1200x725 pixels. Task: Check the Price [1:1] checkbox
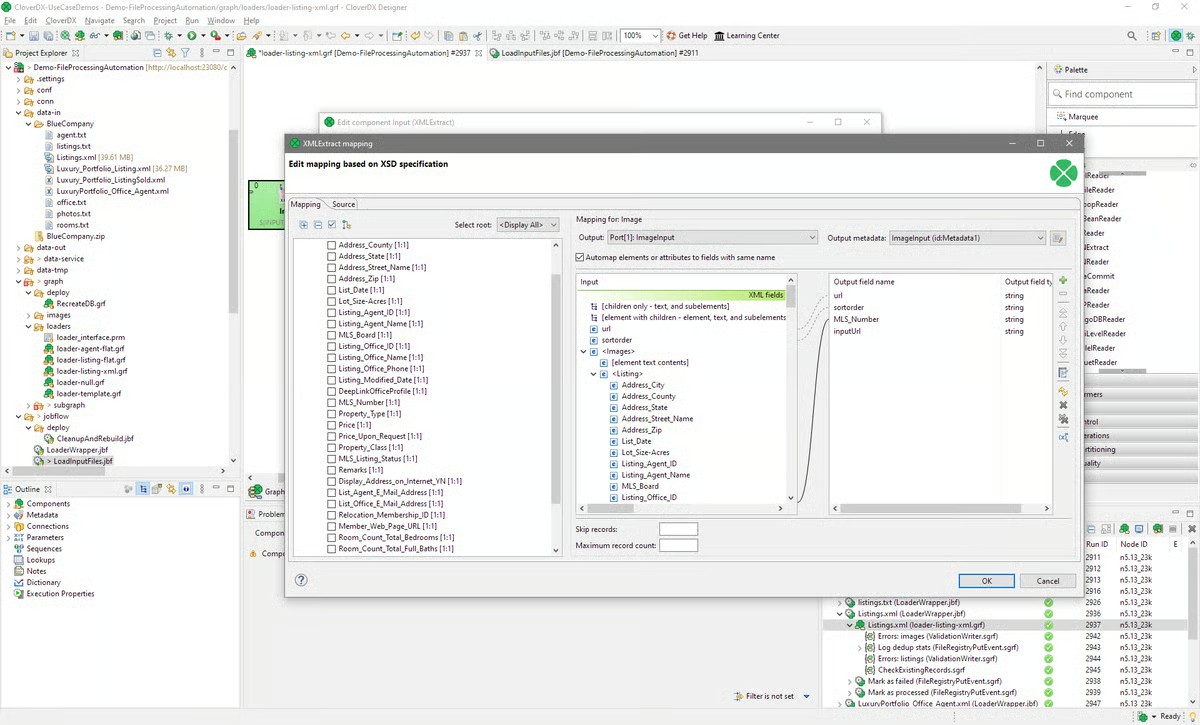[332, 425]
